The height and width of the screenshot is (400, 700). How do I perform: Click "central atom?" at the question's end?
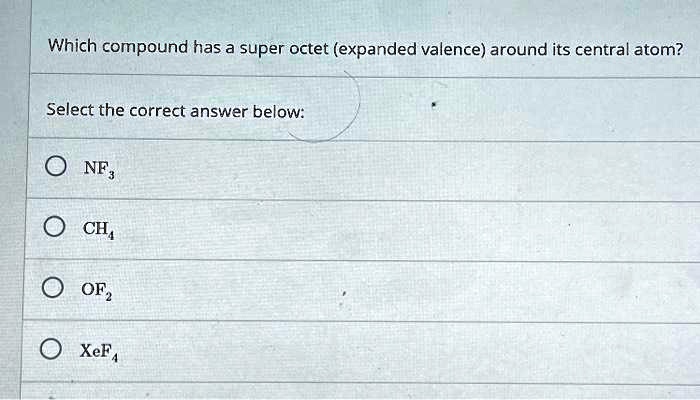(634, 48)
